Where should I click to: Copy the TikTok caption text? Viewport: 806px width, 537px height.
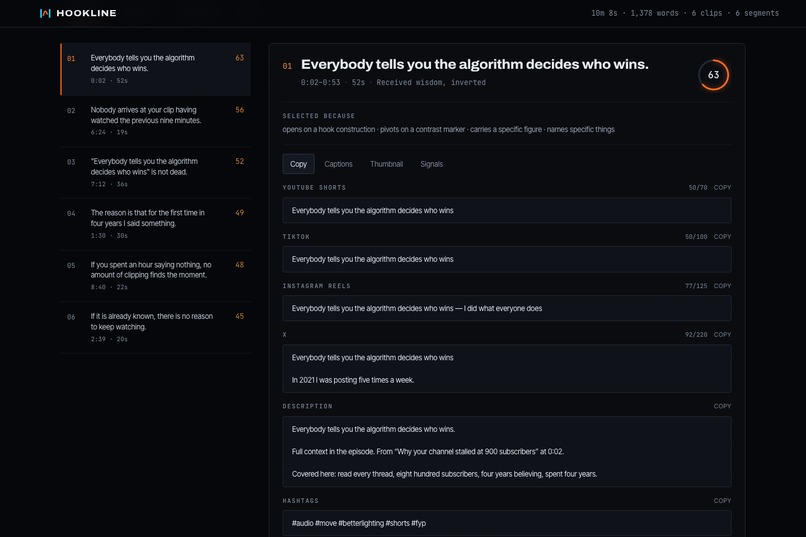click(x=722, y=237)
